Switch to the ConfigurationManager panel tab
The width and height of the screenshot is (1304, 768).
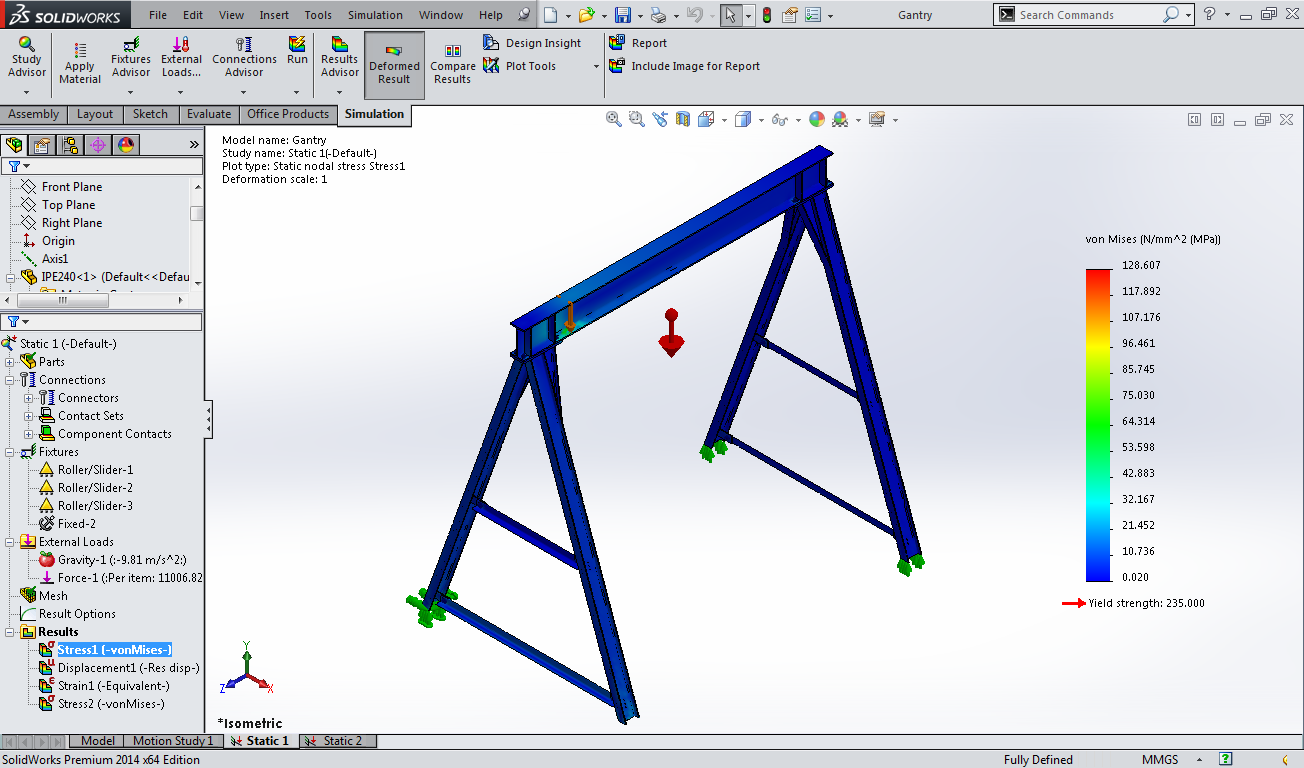pyautogui.click(x=70, y=145)
